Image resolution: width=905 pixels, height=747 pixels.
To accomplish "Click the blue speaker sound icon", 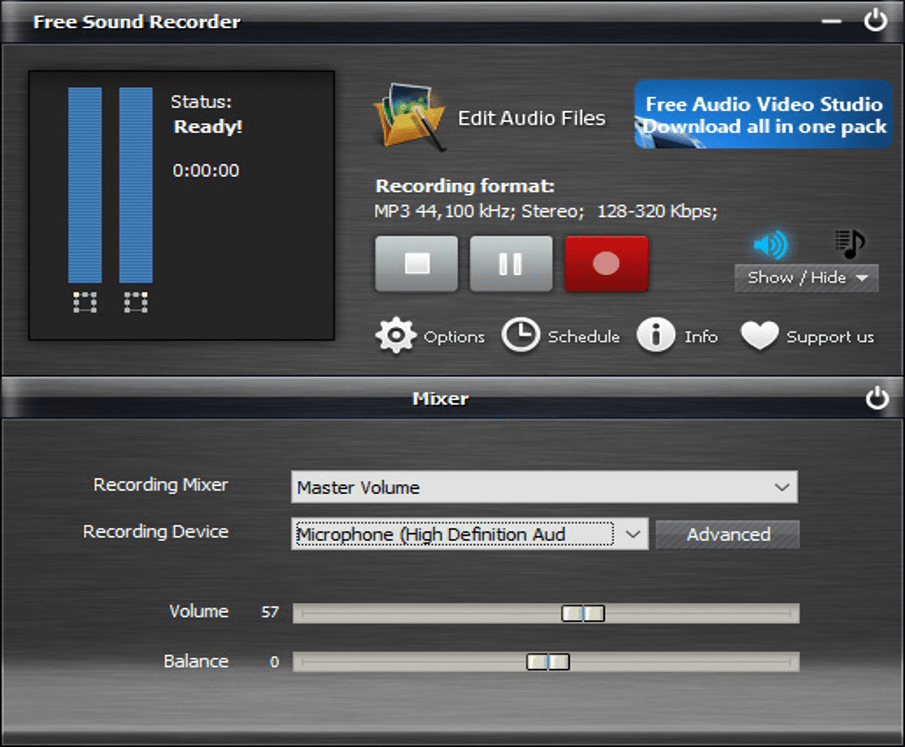I will 768,243.
